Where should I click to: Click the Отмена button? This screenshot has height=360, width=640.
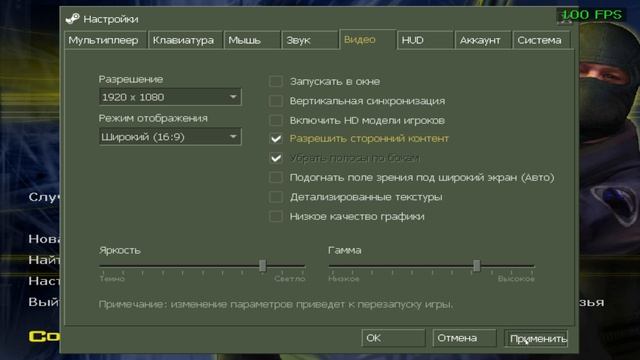click(x=464, y=338)
